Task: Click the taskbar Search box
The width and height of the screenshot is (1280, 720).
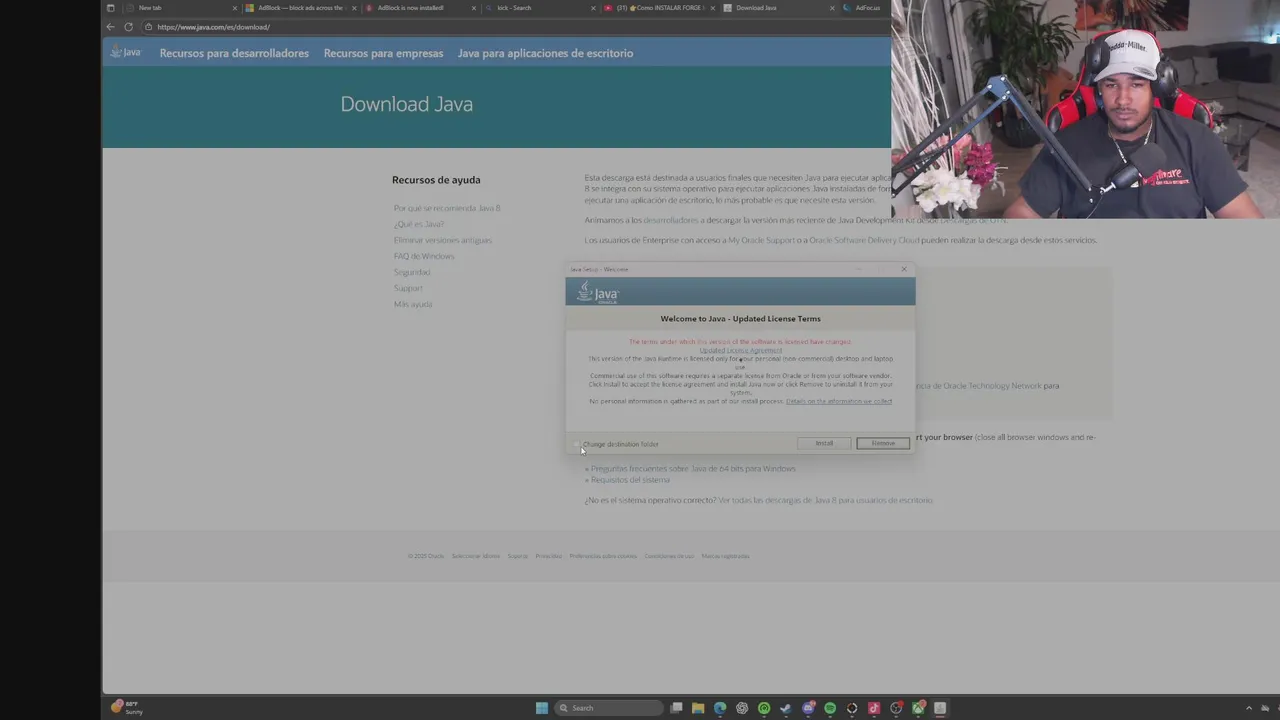Action: click(609, 708)
